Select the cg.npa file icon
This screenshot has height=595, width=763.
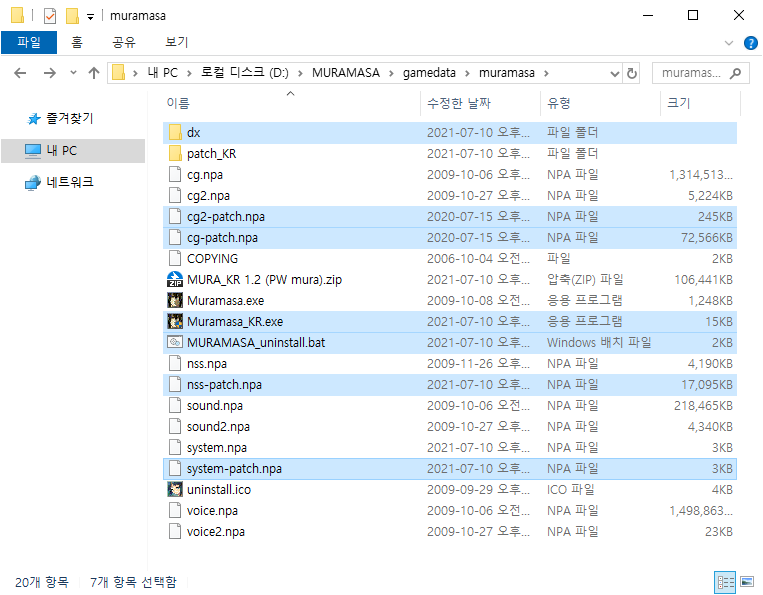[x=175, y=174]
